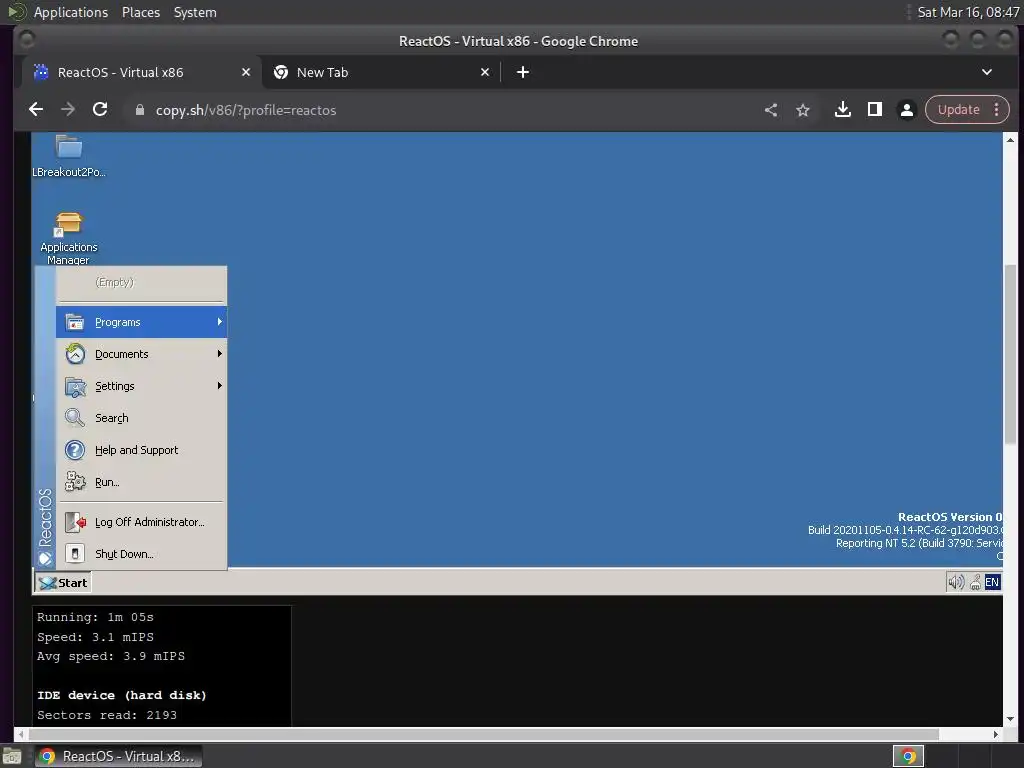This screenshot has width=1024, height=768.
Task: Click the scroll right arrow
Action: [995, 734]
